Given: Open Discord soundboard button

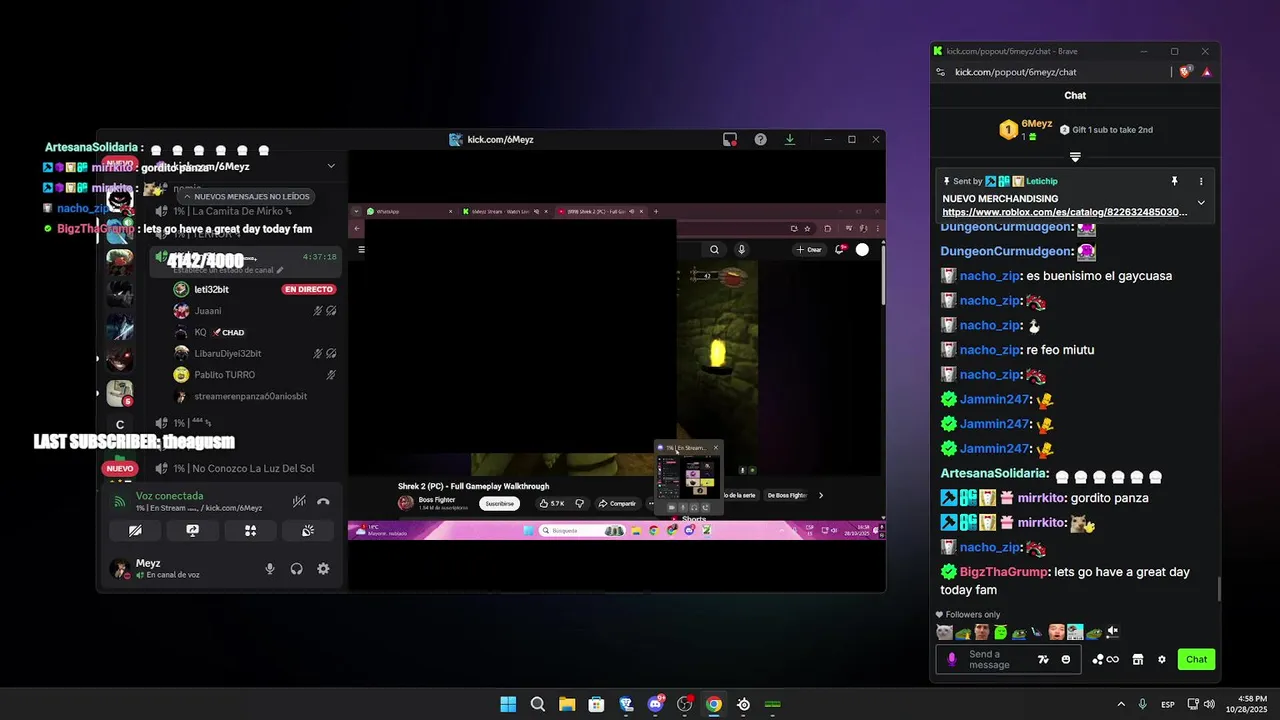Looking at the screenshot, I should point(308,531).
